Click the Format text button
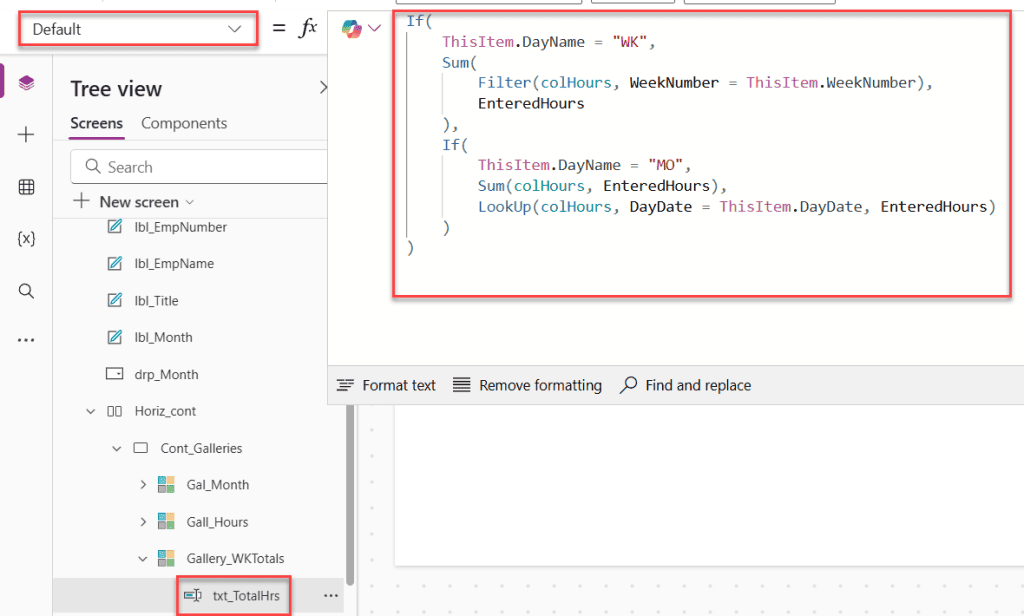Screen dimensions: 1024x616 (x=386, y=385)
